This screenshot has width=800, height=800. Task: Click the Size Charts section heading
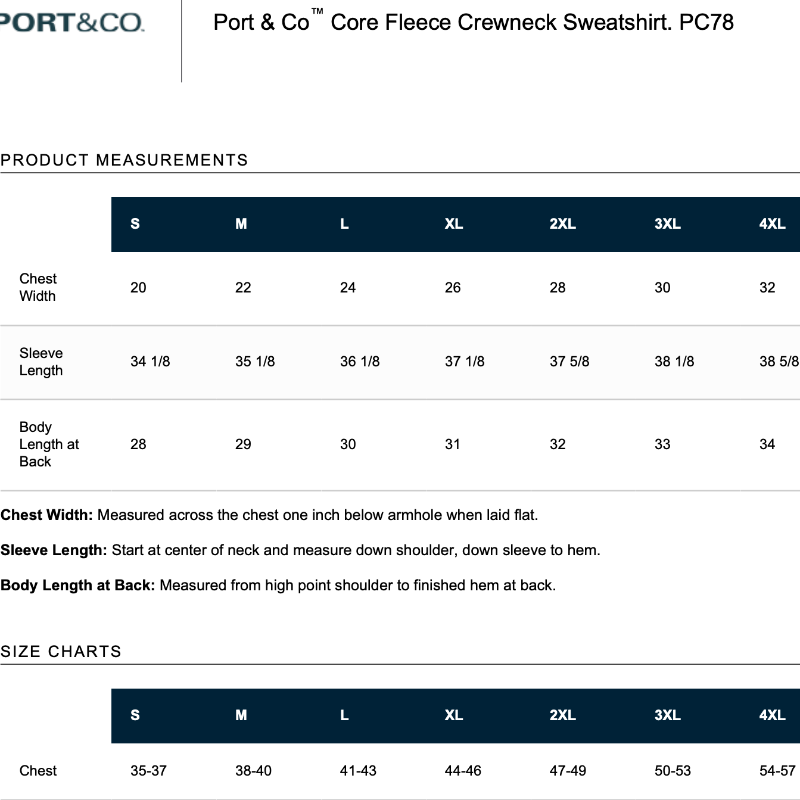[61, 651]
